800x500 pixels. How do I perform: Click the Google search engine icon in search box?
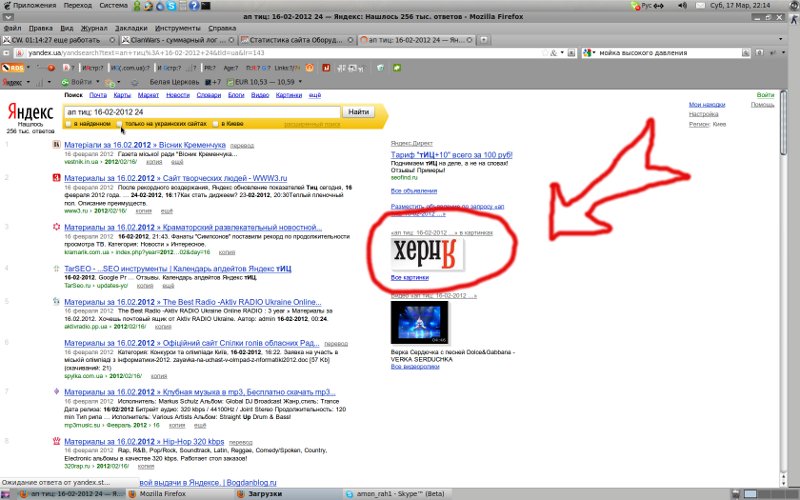tap(587, 53)
